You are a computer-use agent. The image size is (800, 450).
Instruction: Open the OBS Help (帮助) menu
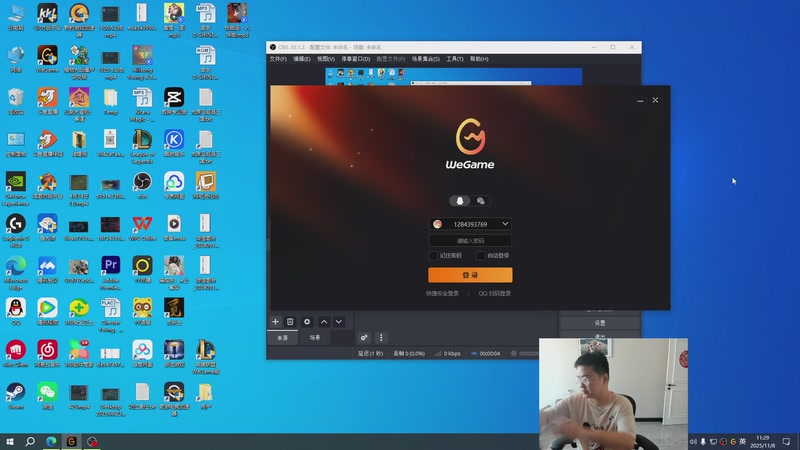point(479,59)
